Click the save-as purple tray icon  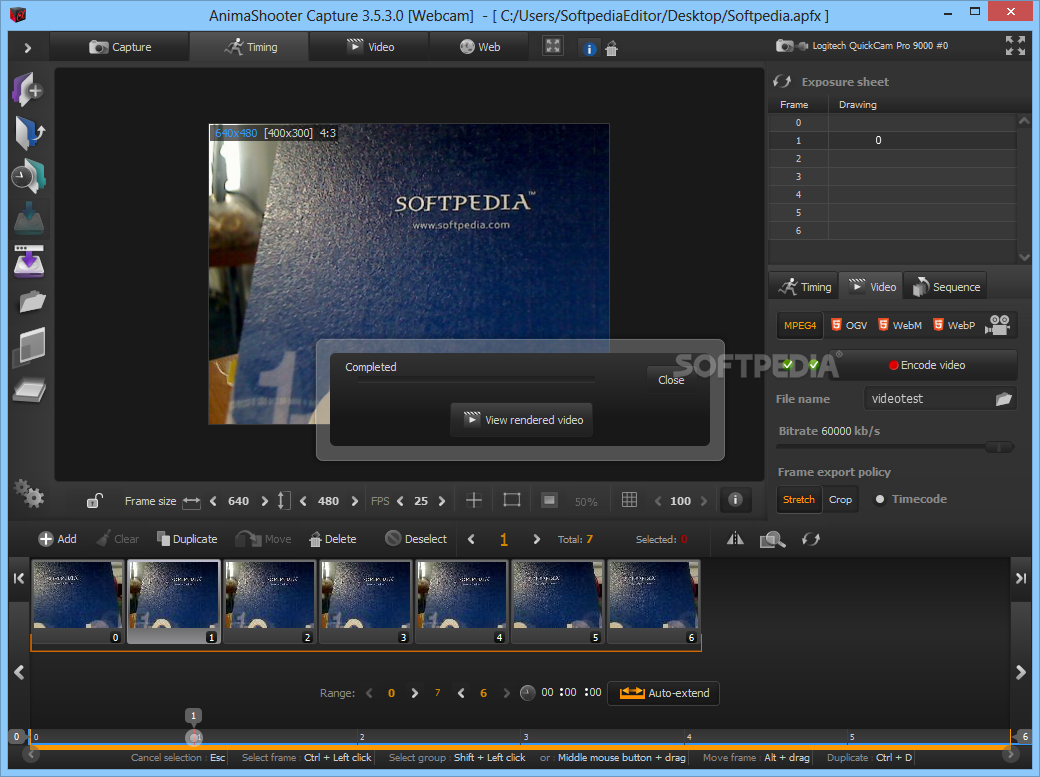29,261
